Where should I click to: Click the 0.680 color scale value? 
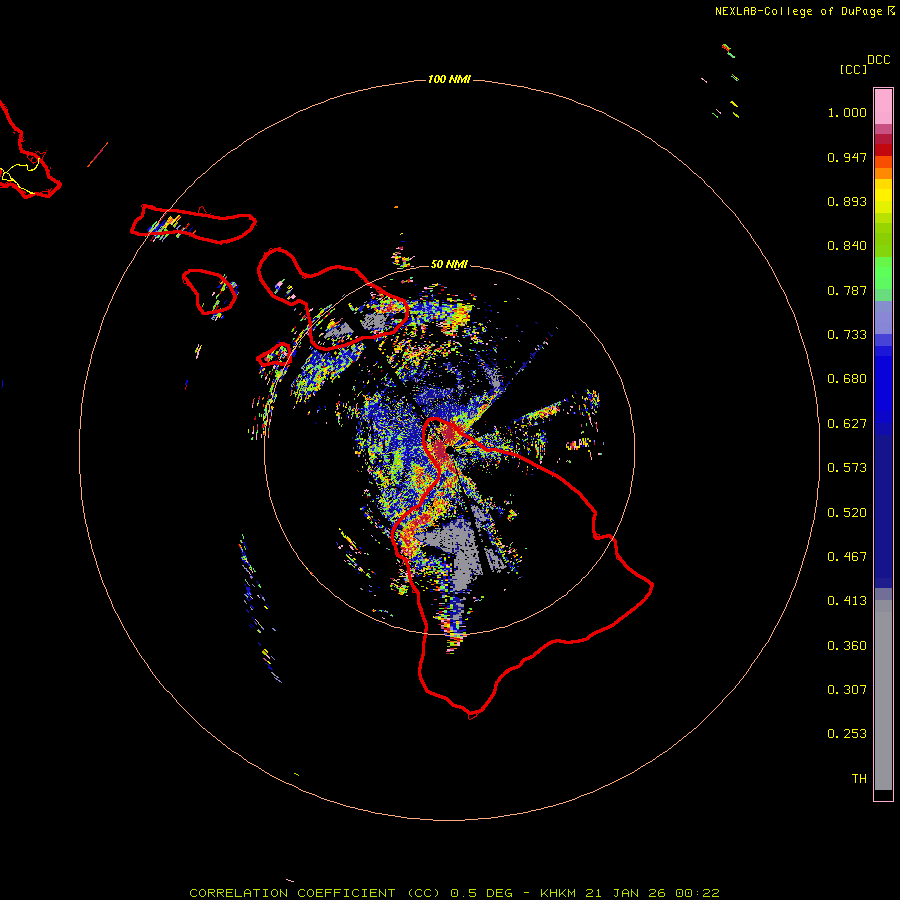(847, 379)
